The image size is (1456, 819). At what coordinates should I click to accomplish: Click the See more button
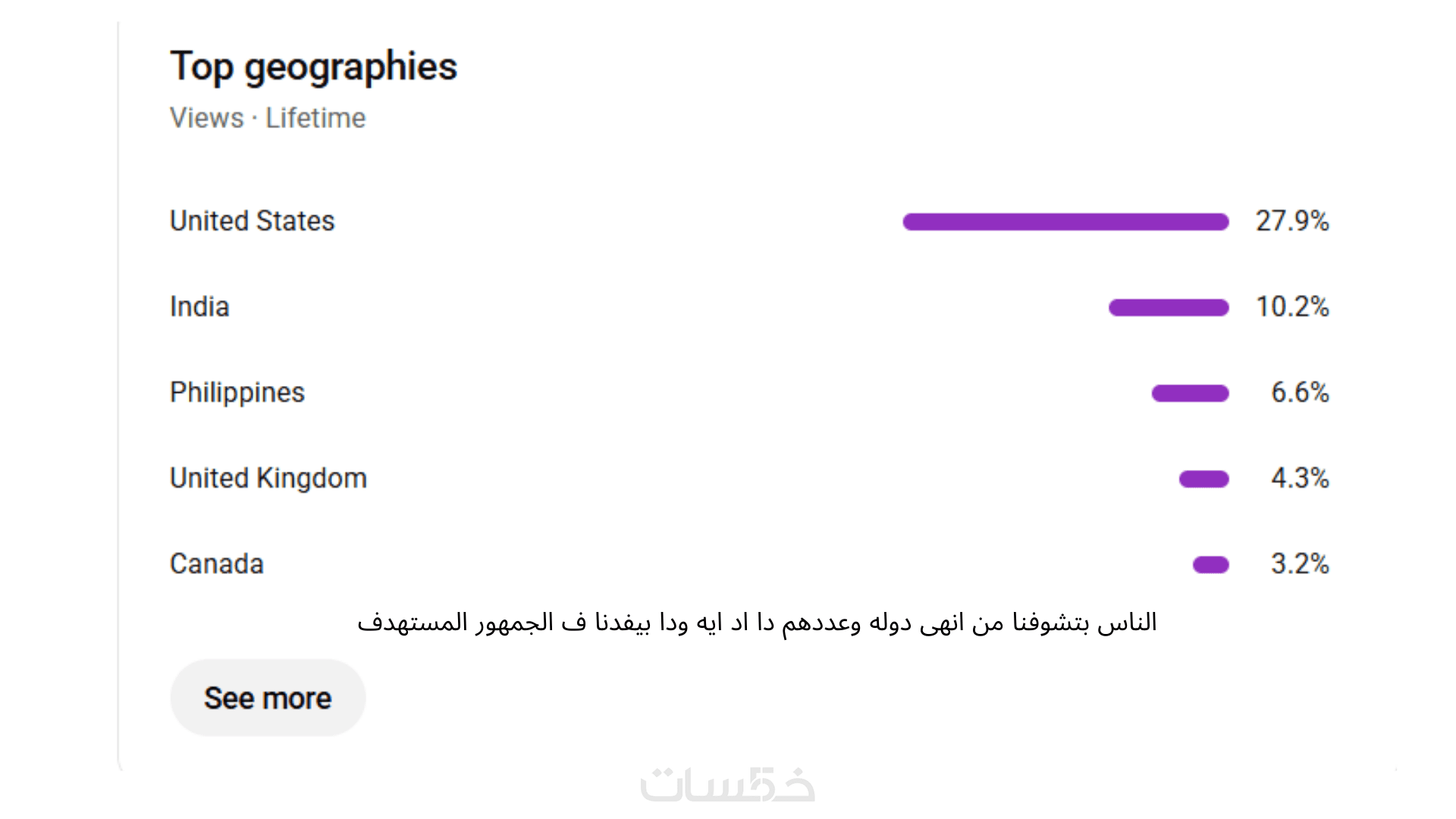(267, 698)
